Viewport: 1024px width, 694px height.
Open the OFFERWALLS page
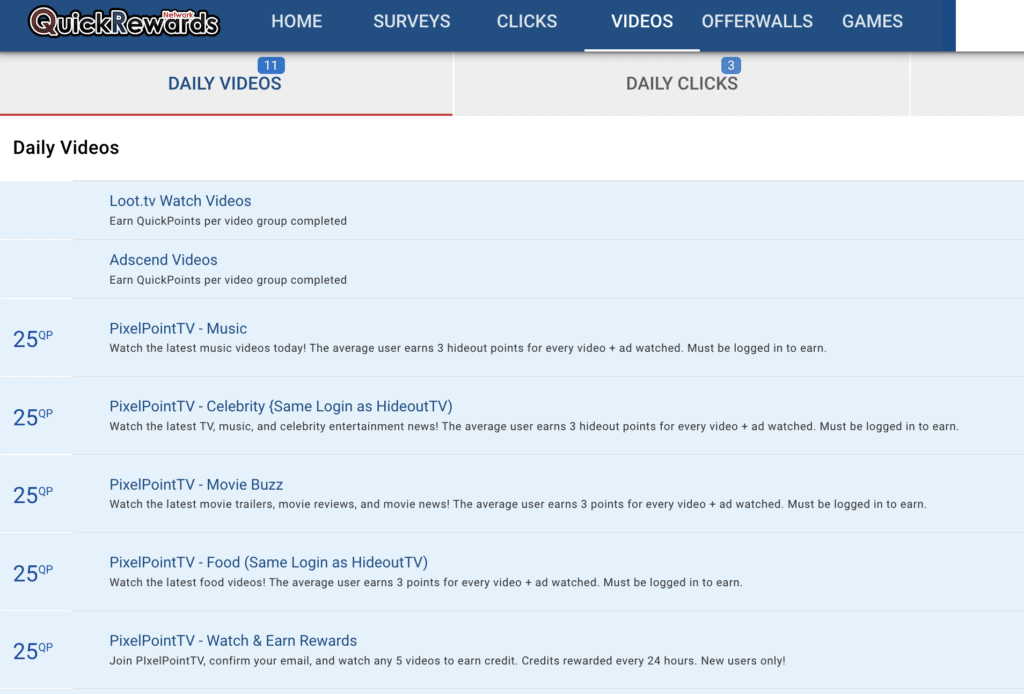pos(757,21)
